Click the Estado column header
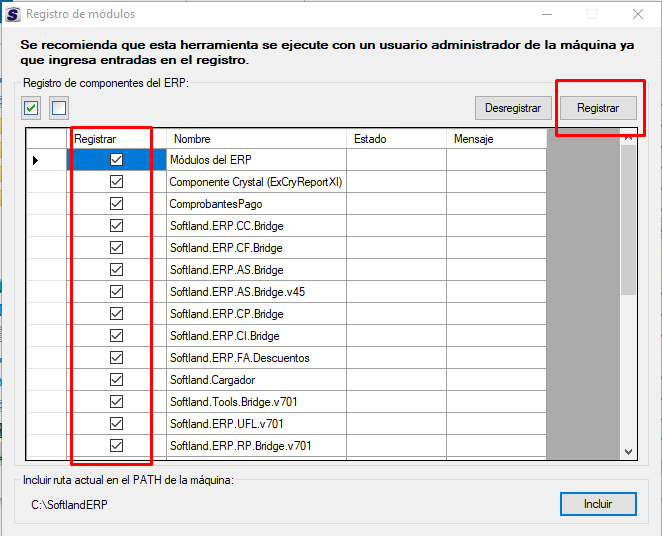Viewport: 662px width, 536px height. pos(396,139)
